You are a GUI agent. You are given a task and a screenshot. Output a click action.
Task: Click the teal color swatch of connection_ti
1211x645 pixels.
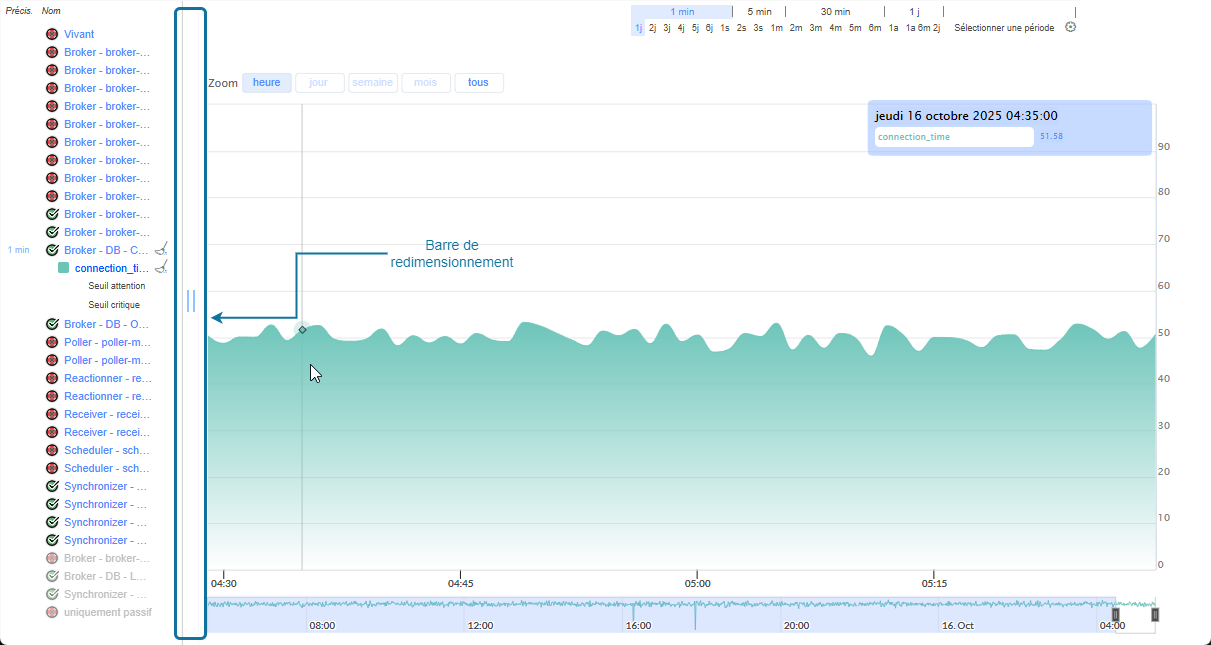tap(64, 268)
